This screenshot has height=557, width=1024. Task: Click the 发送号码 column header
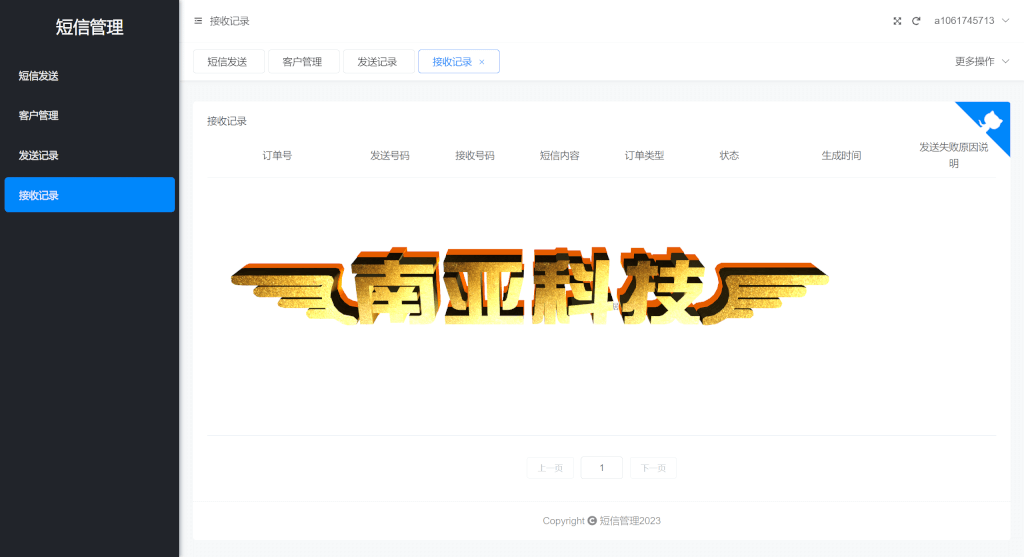390,155
